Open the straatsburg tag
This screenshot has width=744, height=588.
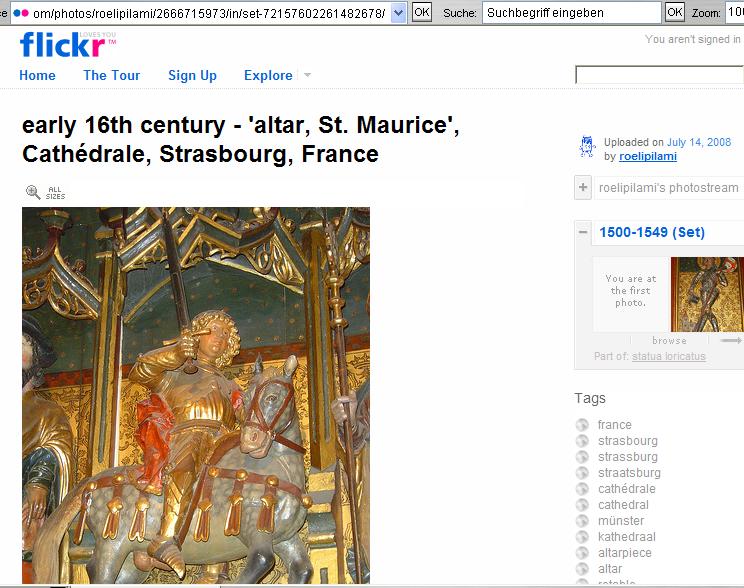click(x=629, y=473)
